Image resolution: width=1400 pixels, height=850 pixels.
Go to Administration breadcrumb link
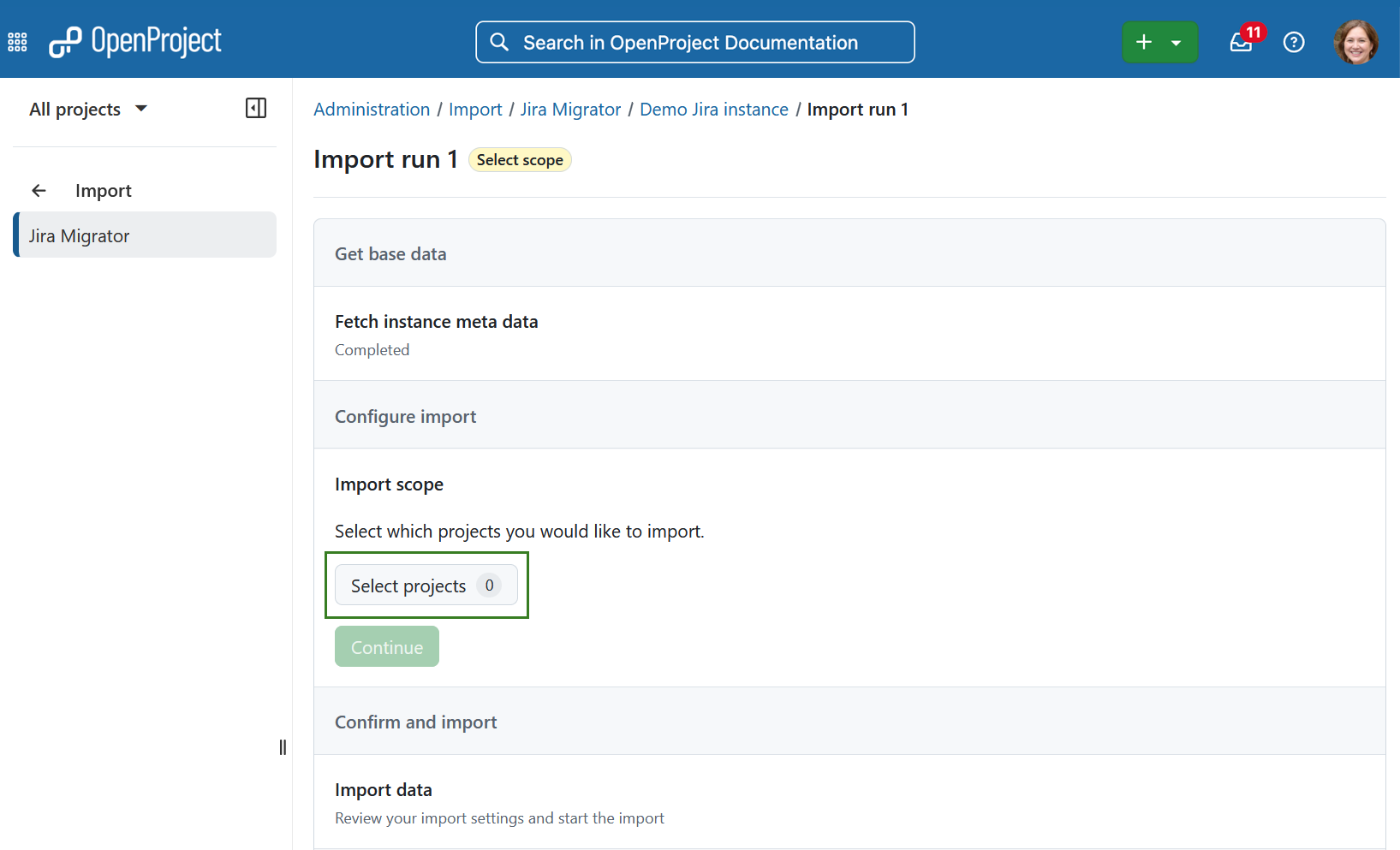[372, 110]
